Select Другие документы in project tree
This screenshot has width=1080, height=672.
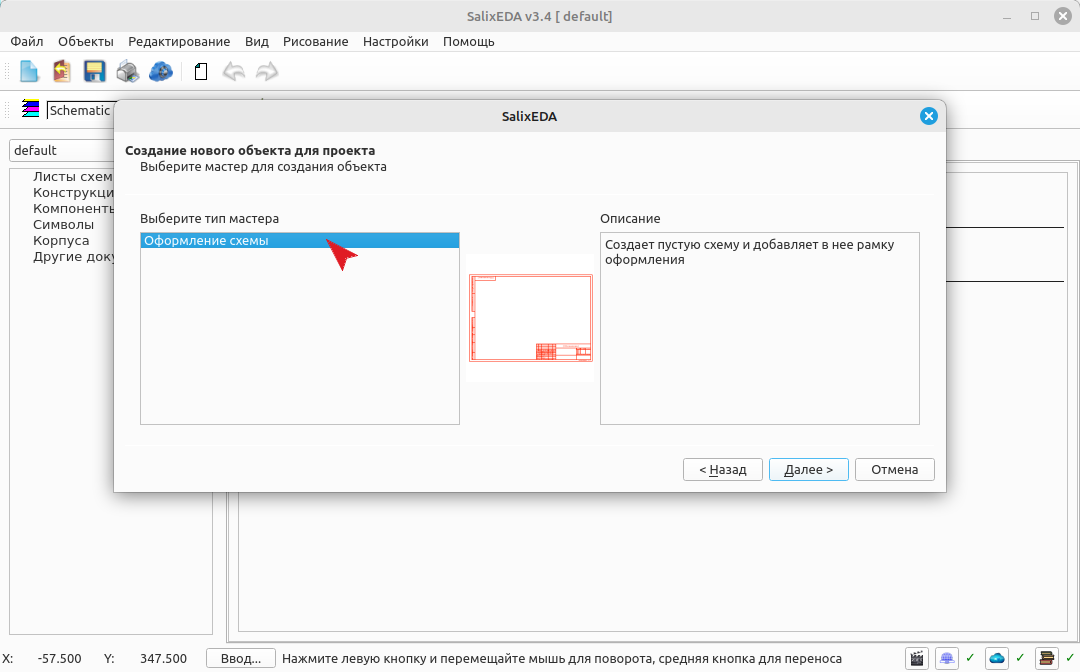click(x=73, y=256)
